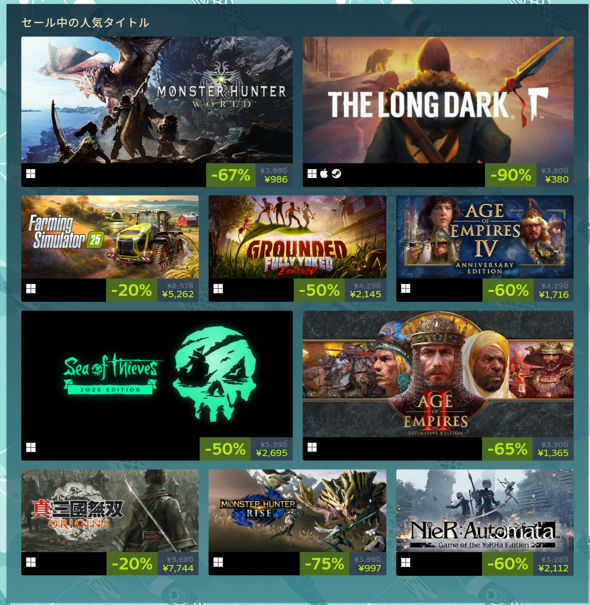Click the ¥986 price for Monster Hunter World

pyautogui.click(x=276, y=179)
